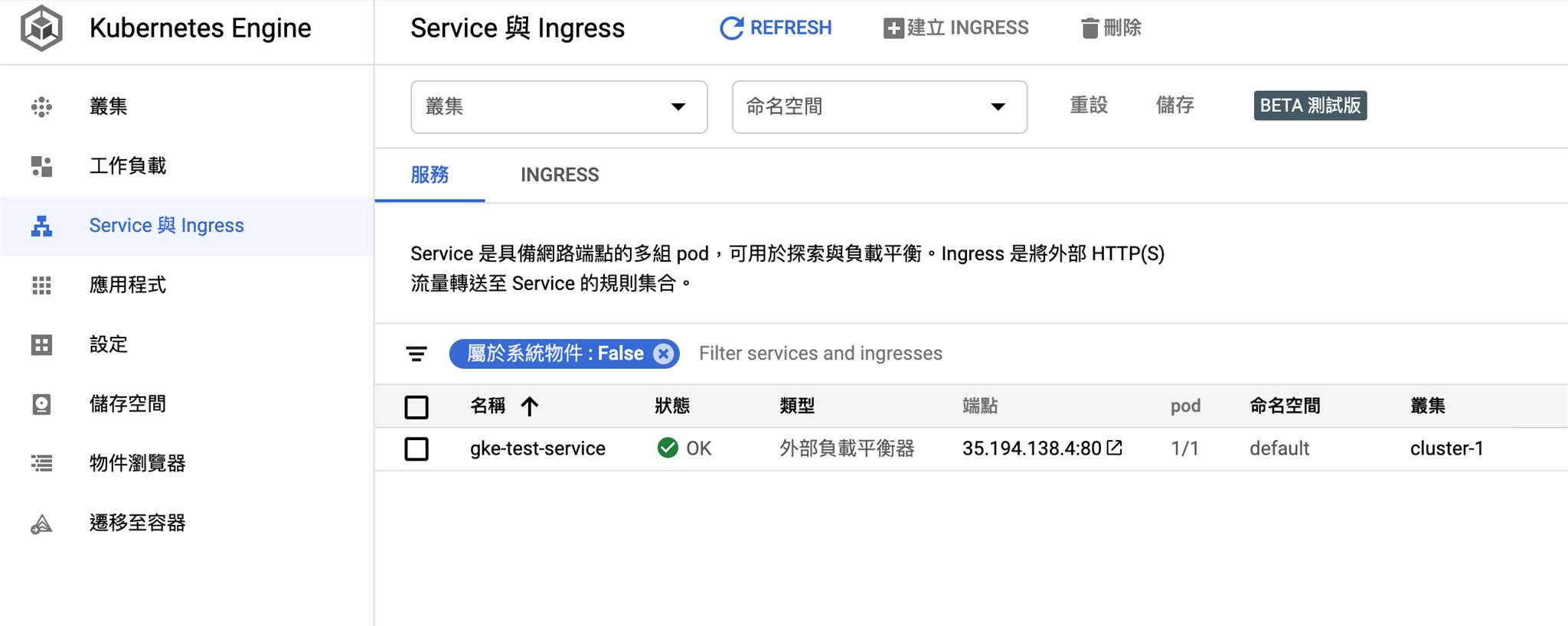
Task: Click the 物件瀏覽器 list icon
Action: point(41,463)
